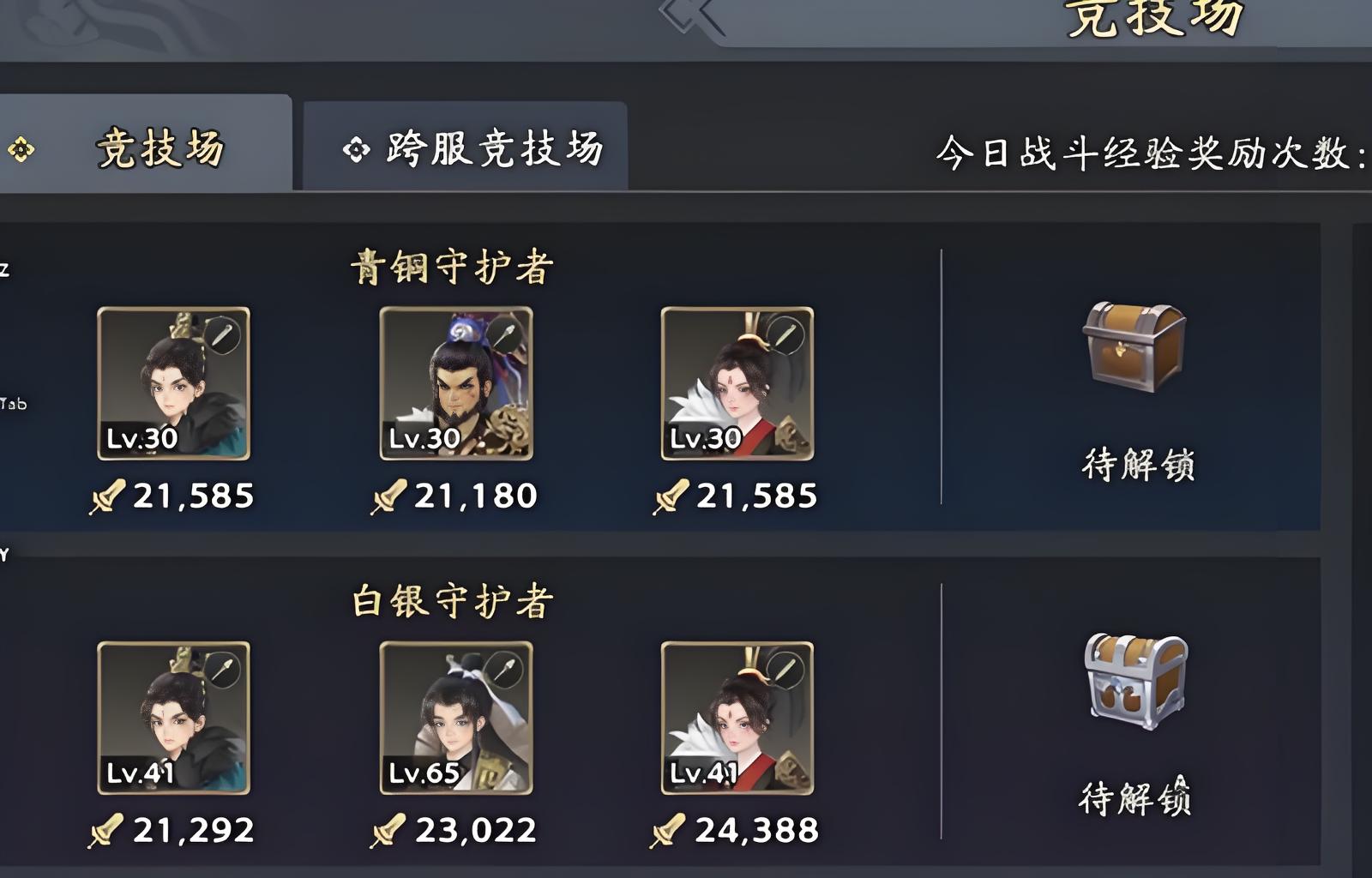Select Lv.41 female hero with 24,388 power
1372x878 pixels.
coord(737,718)
